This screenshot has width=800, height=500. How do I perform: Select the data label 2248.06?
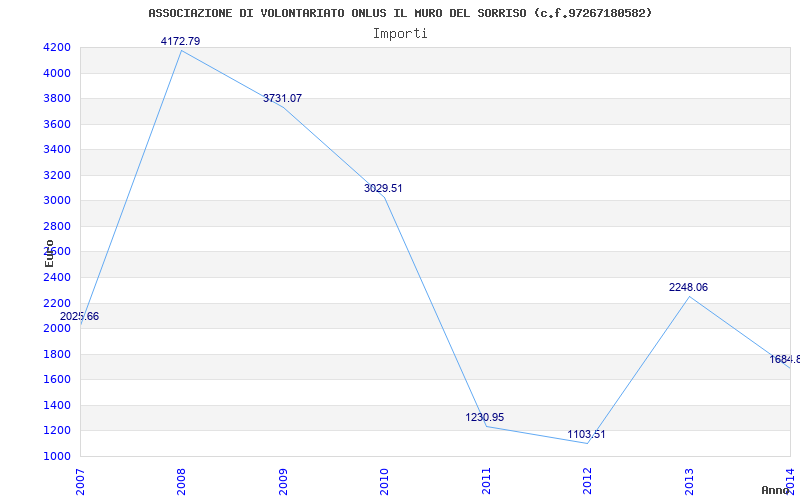tap(688, 287)
